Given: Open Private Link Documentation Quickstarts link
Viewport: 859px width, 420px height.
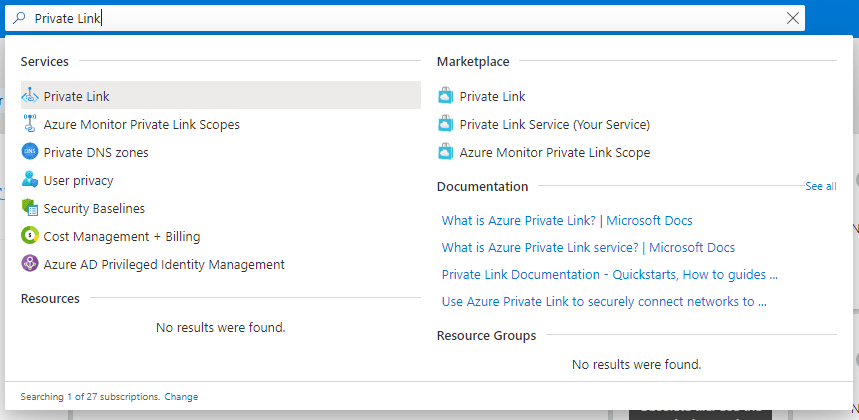Looking at the screenshot, I should 610,274.
